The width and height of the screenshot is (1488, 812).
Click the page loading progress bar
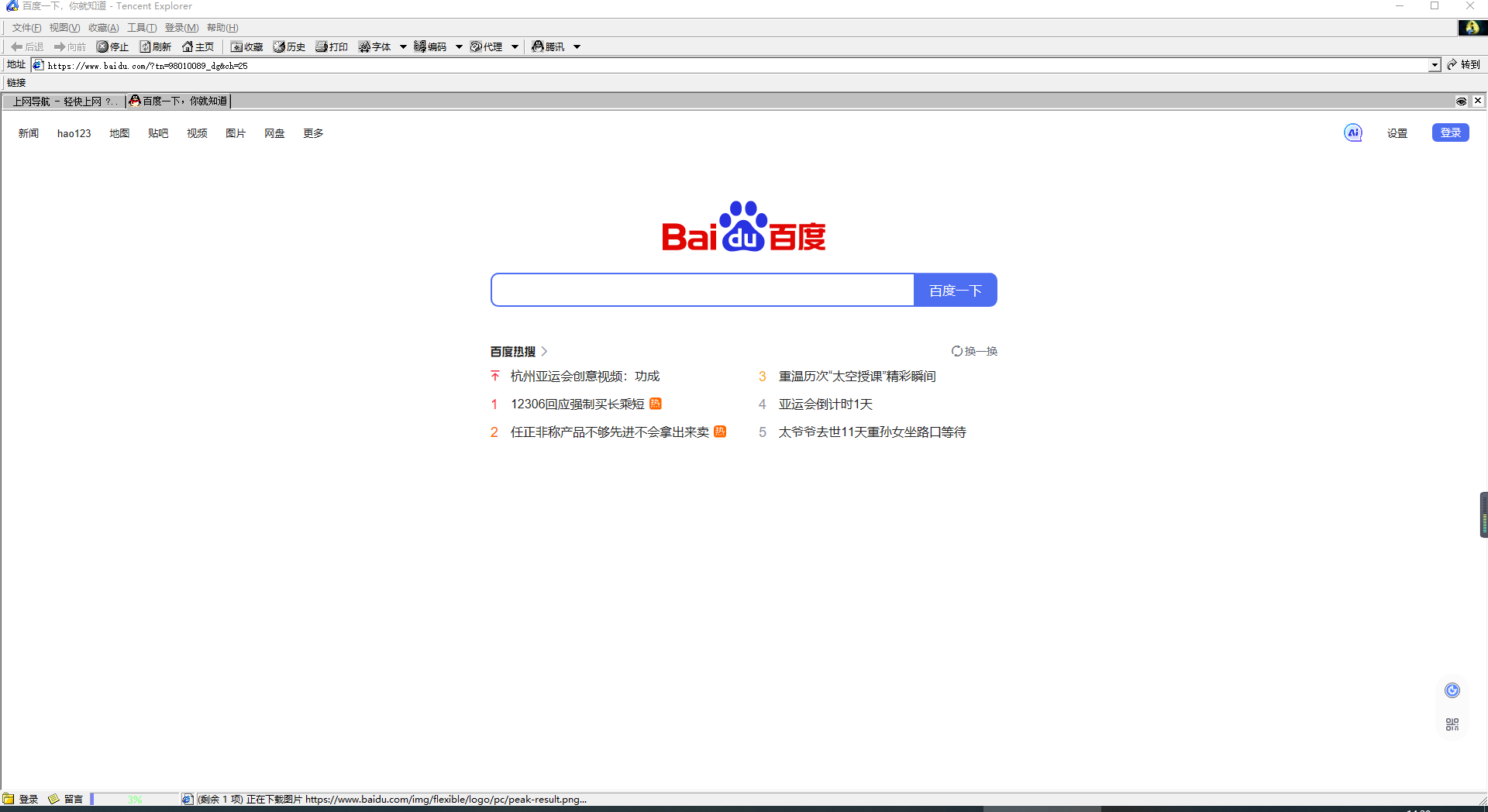tap(135, 799)
